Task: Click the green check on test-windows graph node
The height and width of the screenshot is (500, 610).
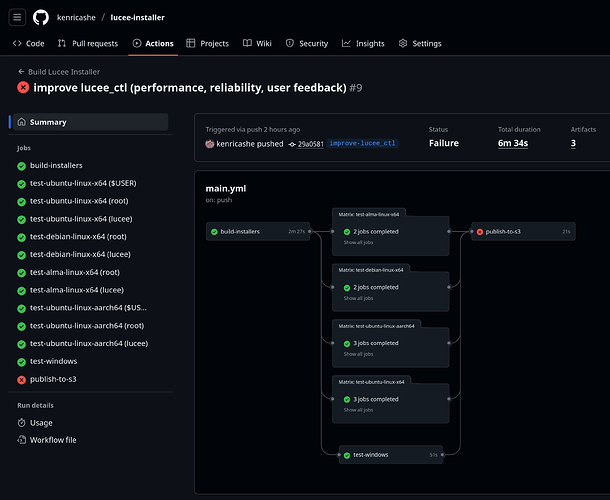Action: [x=347, y=455]
